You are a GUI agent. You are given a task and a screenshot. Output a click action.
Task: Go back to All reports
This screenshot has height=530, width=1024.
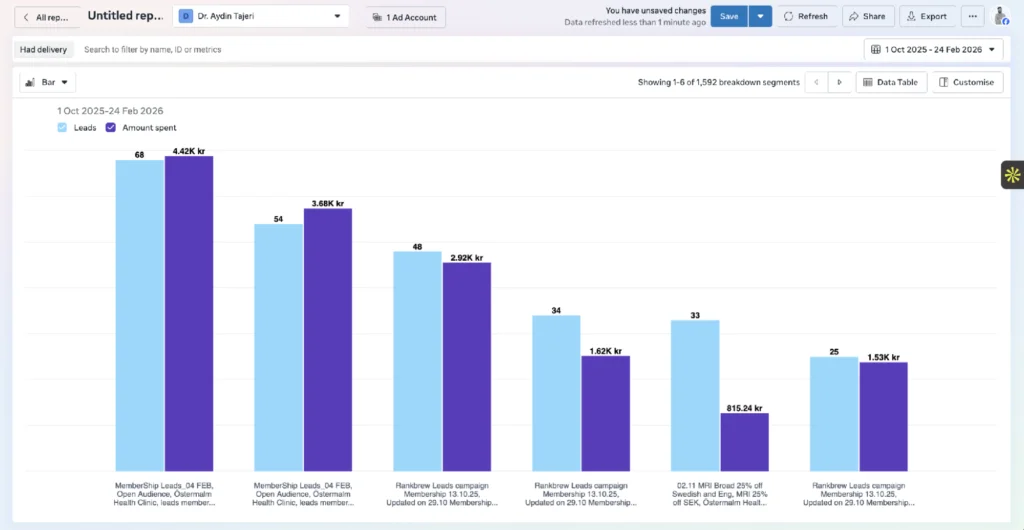(47, 17)
